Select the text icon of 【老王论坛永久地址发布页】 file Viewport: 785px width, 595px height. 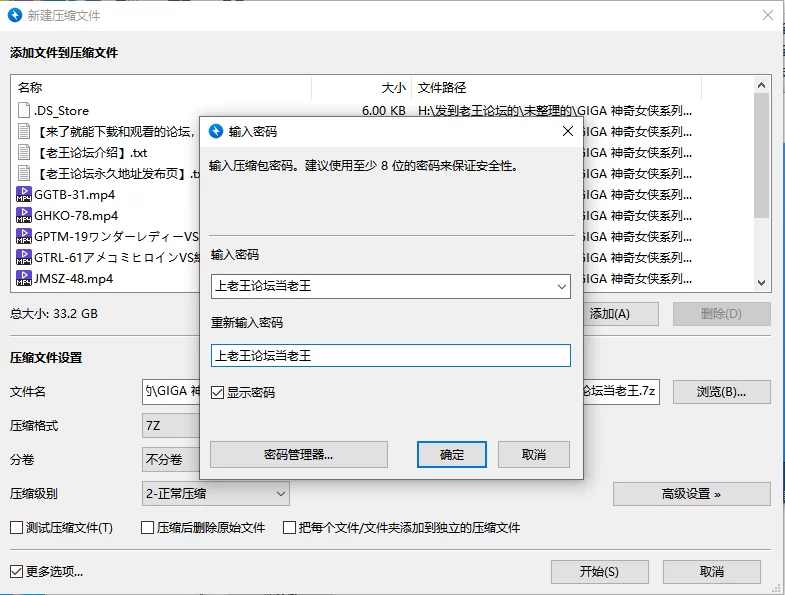24,173
